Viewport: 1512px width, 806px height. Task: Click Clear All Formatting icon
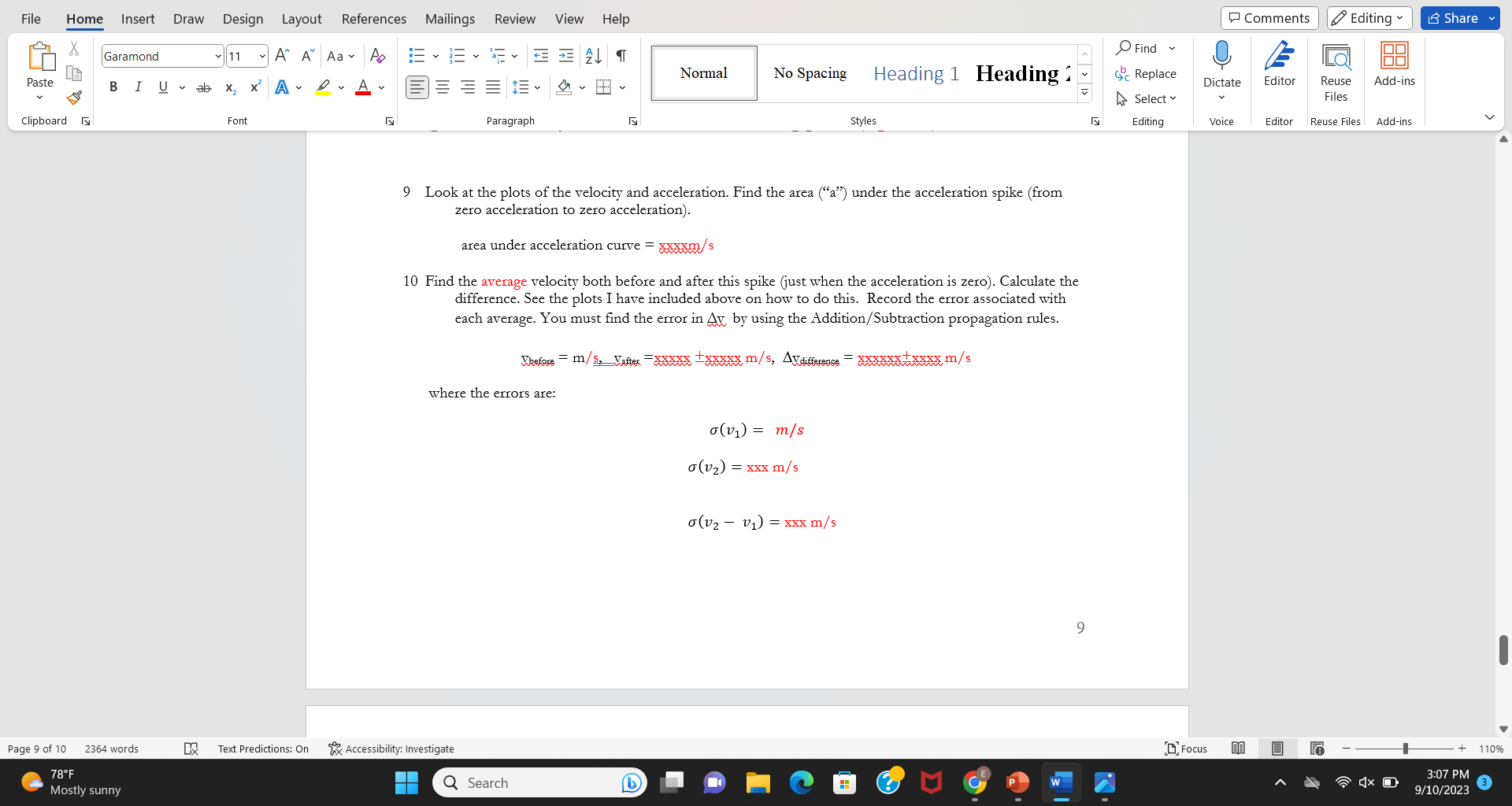(377, 56)
